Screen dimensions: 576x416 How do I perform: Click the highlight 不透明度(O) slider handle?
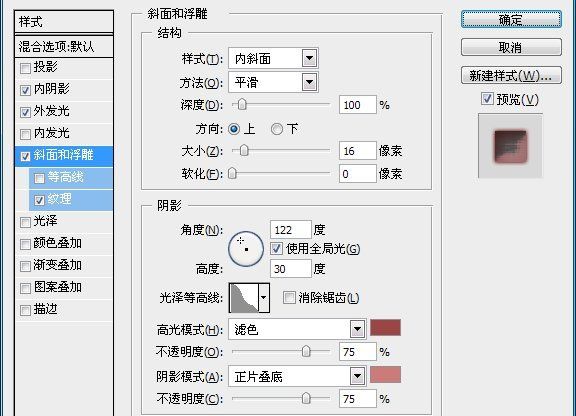[x=306, y=352]
